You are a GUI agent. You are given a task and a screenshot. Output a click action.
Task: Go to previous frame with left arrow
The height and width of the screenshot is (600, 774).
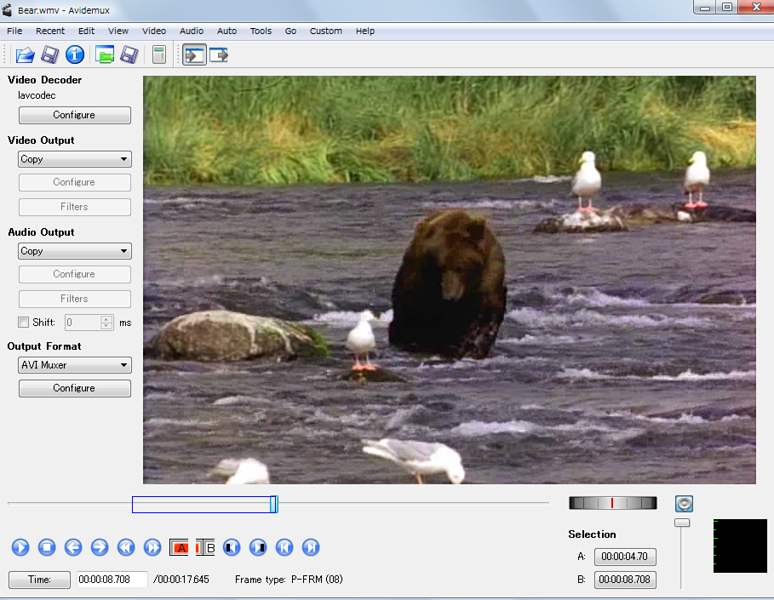[x=73, y=547]
